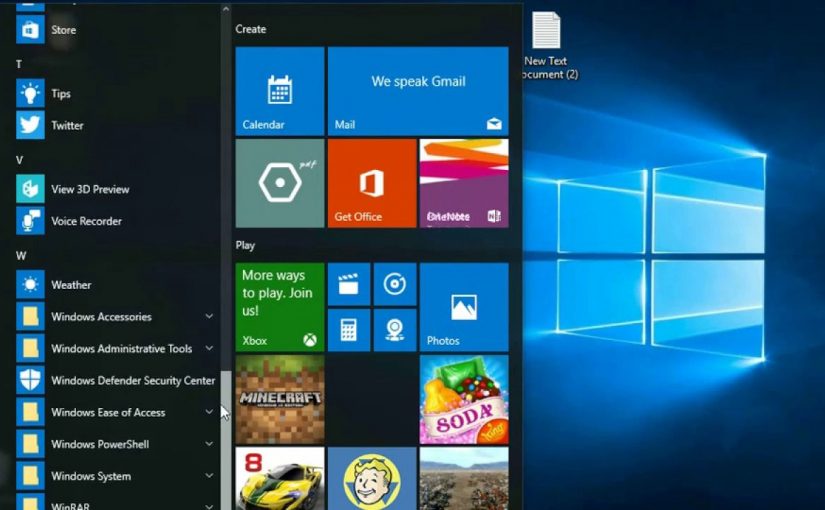Open the Calculator small tile
The height and width of the screenshot is (510, 825).
point(349,330)
